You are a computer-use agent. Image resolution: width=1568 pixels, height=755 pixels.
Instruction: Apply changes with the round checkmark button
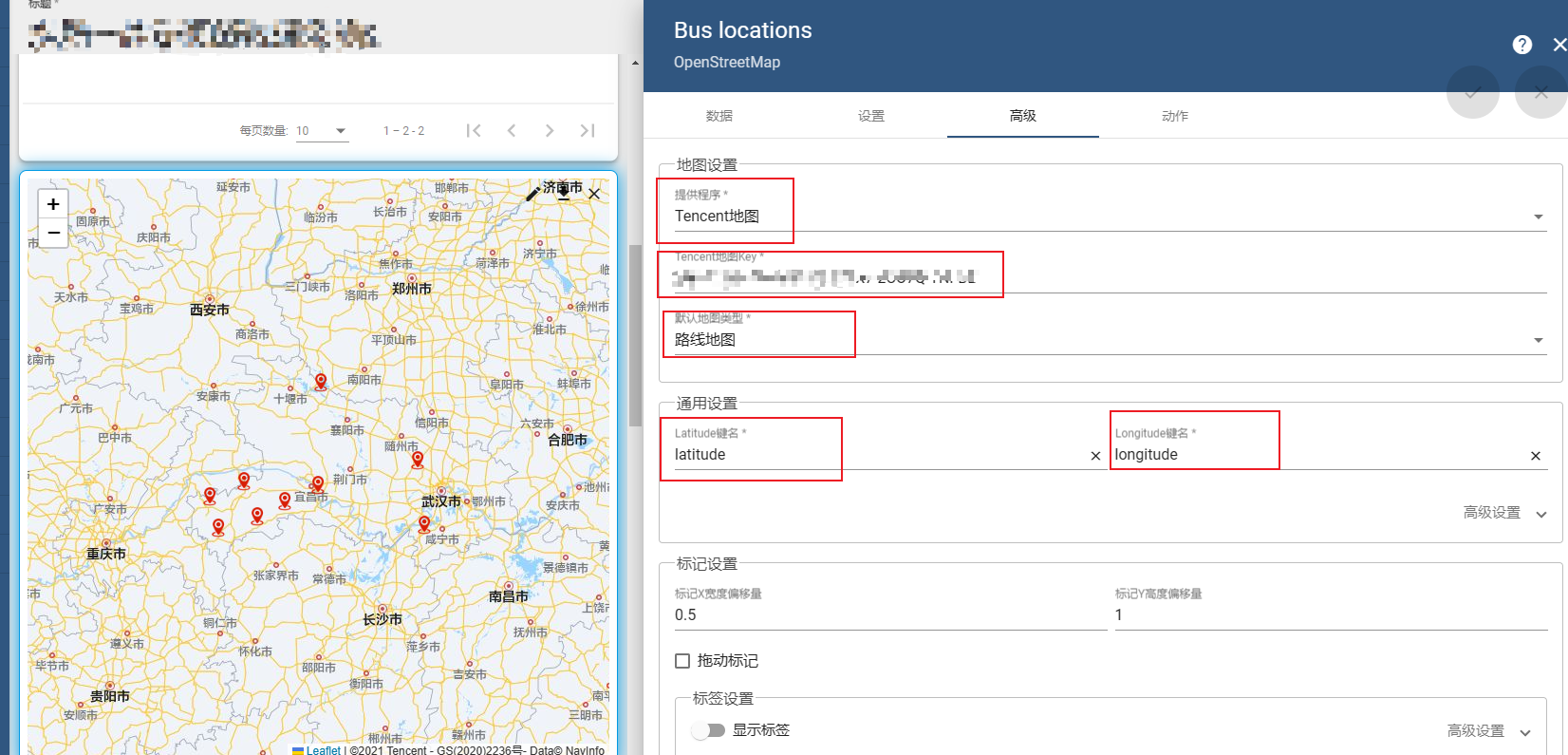click(1472, 92)
